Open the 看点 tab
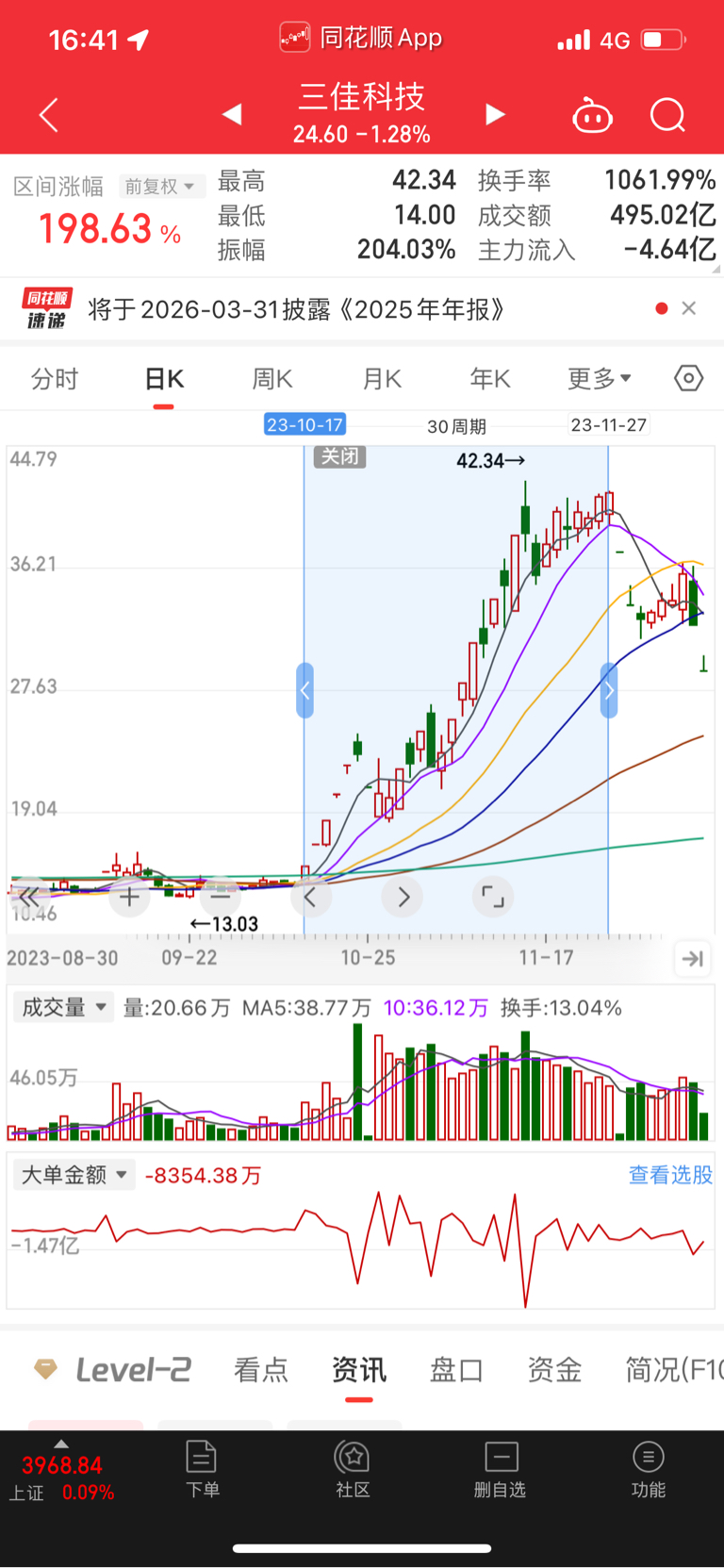Screen dimensions: 724x1568 [261, 1369]
